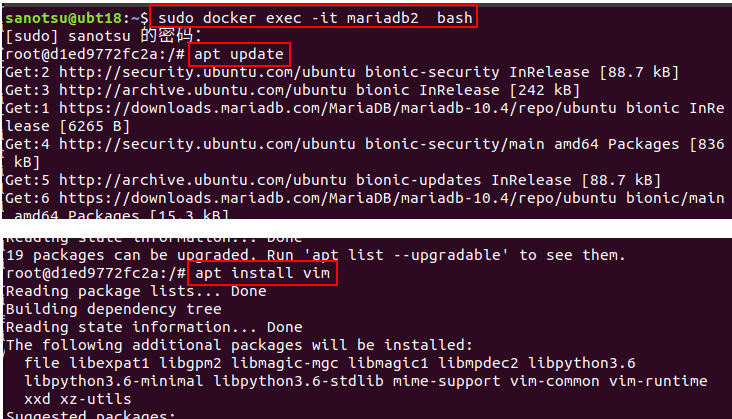The height and width of the screenshot is (419, 732).
Task: Click the second root@d1ed9772fc2a prompt before install
Action: pyautogui.click(x=95, y=273)
